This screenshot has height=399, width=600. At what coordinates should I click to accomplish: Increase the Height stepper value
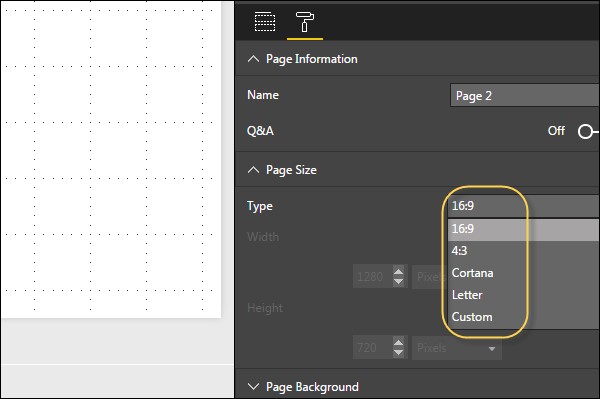(x=398, y=343)
